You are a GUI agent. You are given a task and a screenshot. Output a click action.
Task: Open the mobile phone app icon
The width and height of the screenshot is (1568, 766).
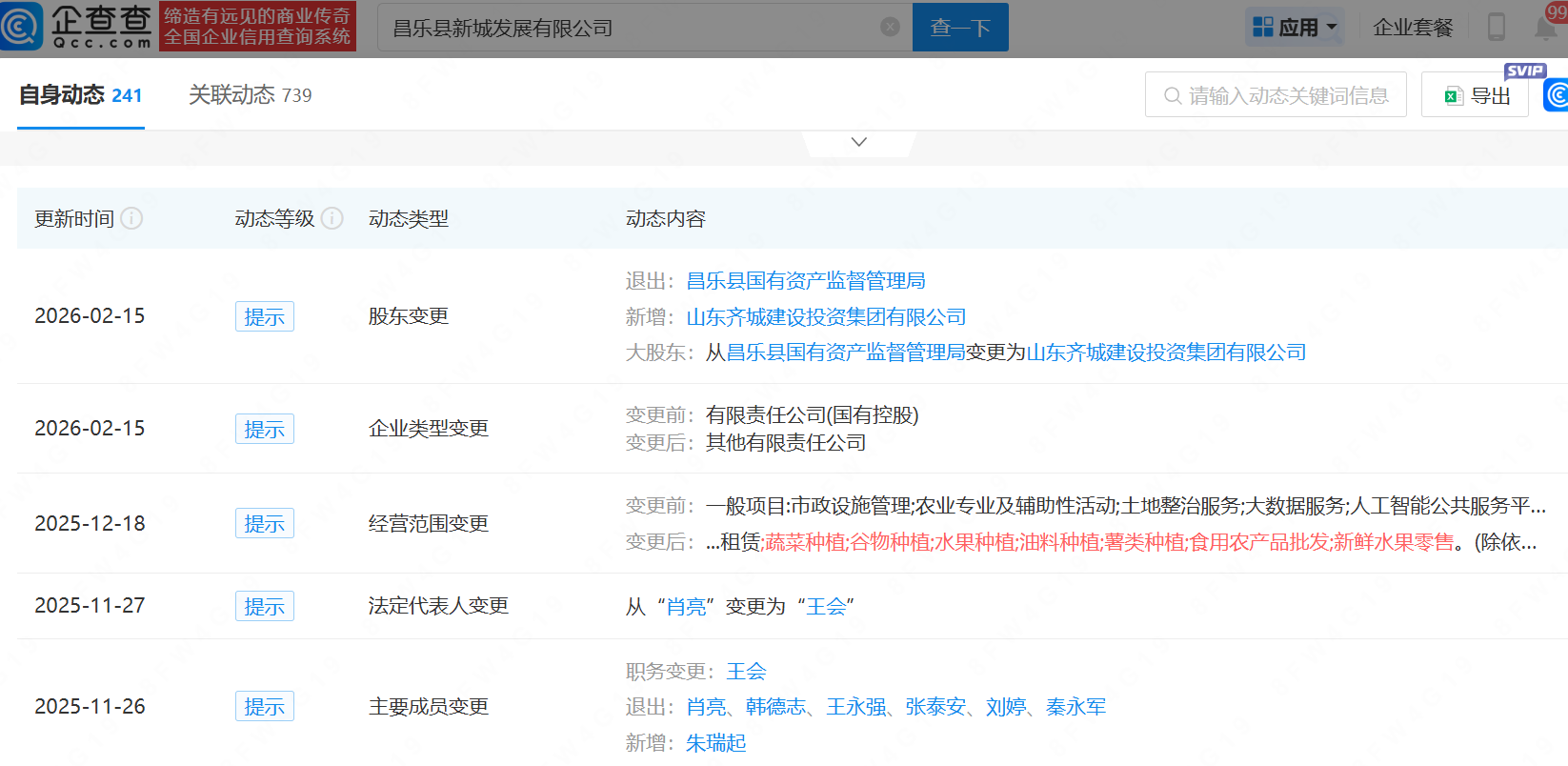click(1496, 27)
